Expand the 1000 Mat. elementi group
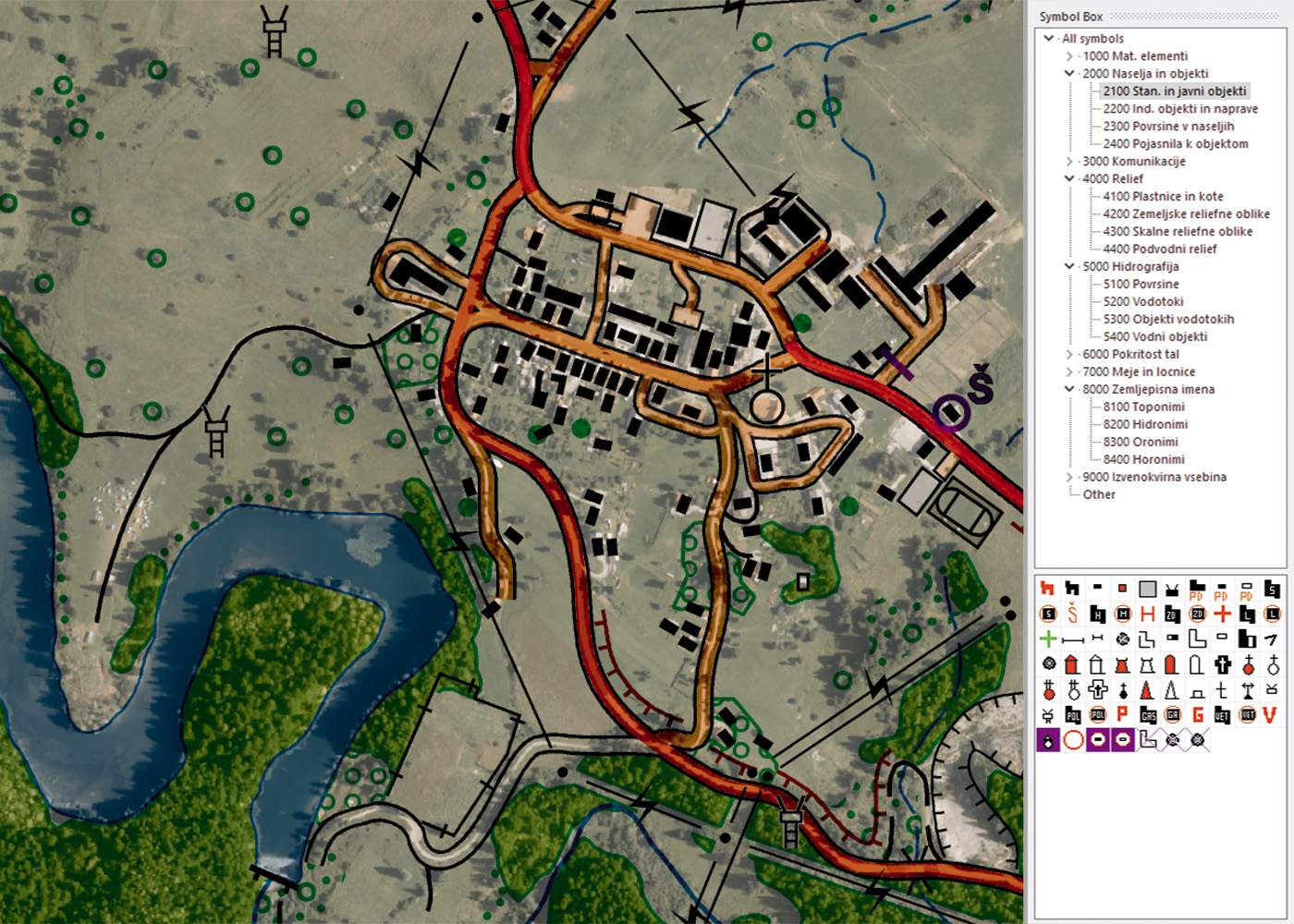Screen dimensions: 1294x924 (x=1069, y=56)
